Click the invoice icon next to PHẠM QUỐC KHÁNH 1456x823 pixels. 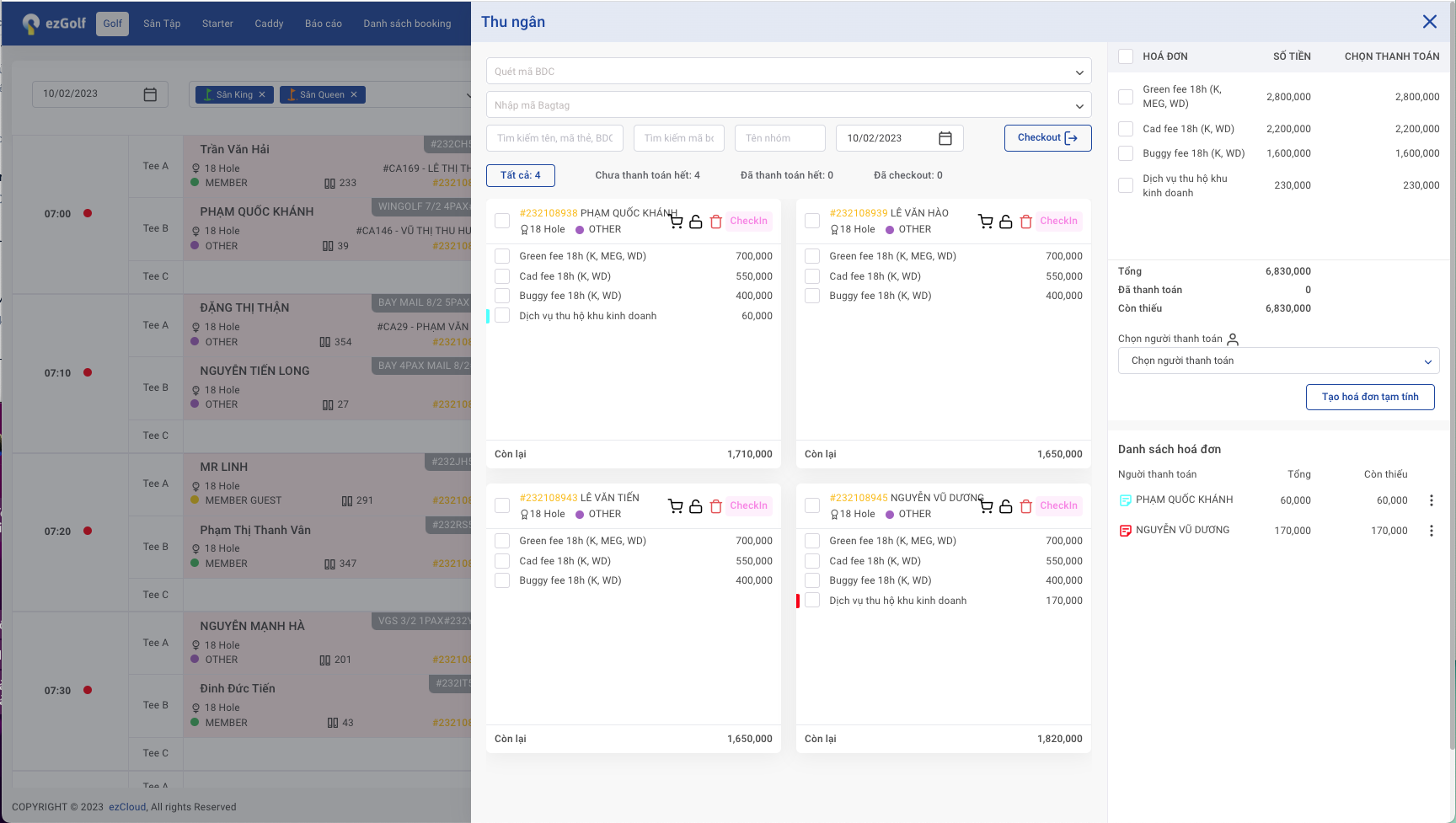click(1125, 500)
